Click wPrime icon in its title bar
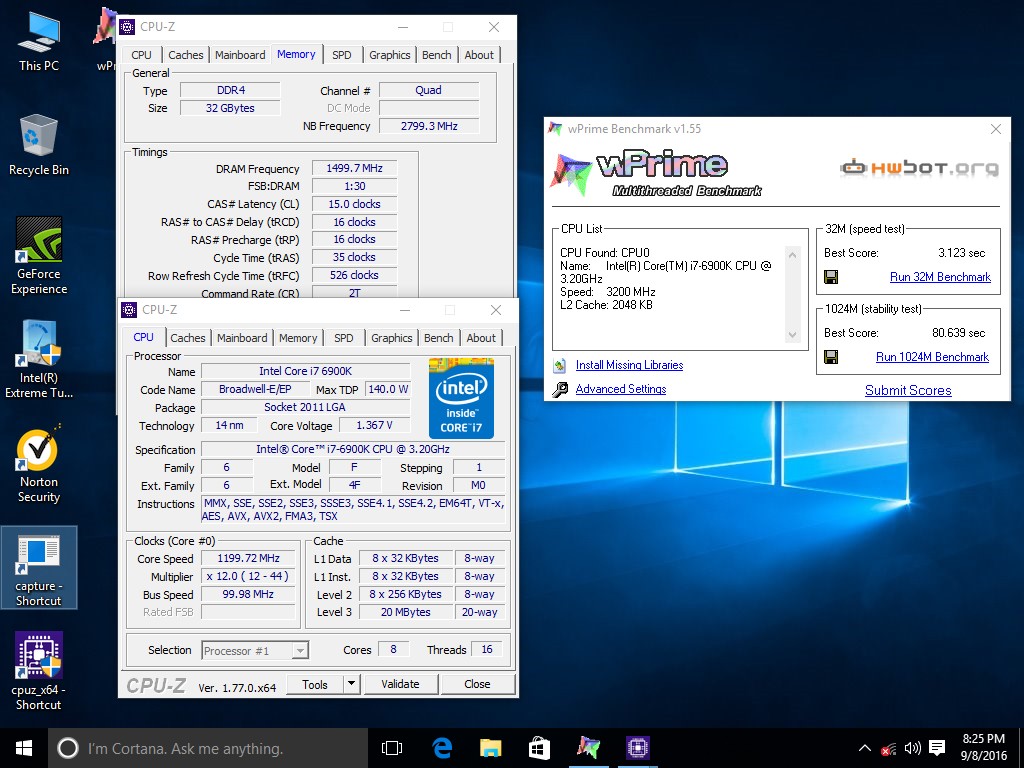This screenshot has width=1024, height=768. [555, 129]
